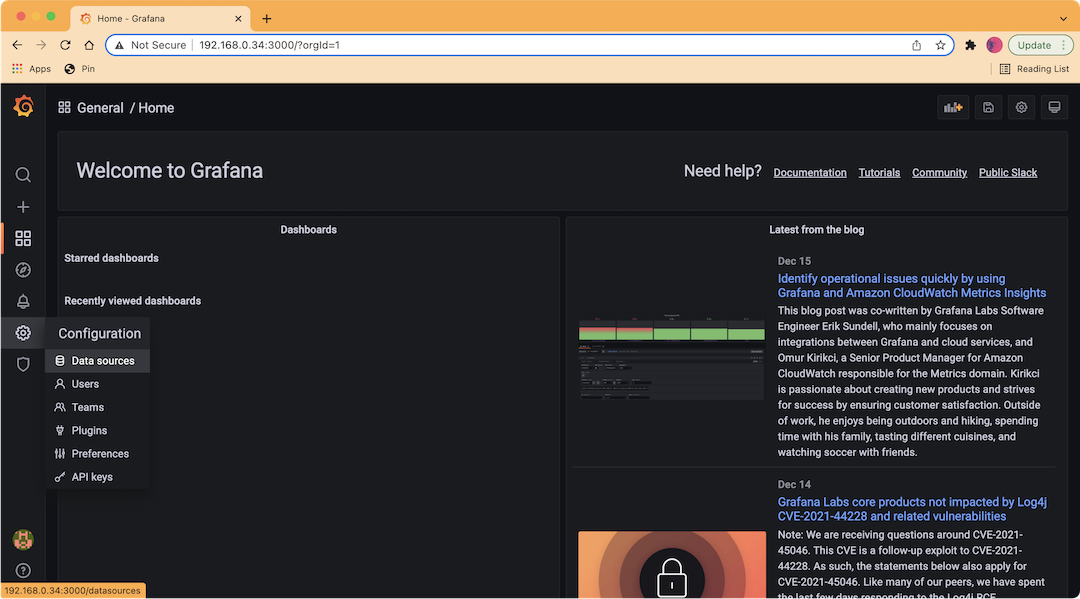Click the Create plus icon in sidebar
This screenshot has width=1080, height=599.
coord(23,207)
